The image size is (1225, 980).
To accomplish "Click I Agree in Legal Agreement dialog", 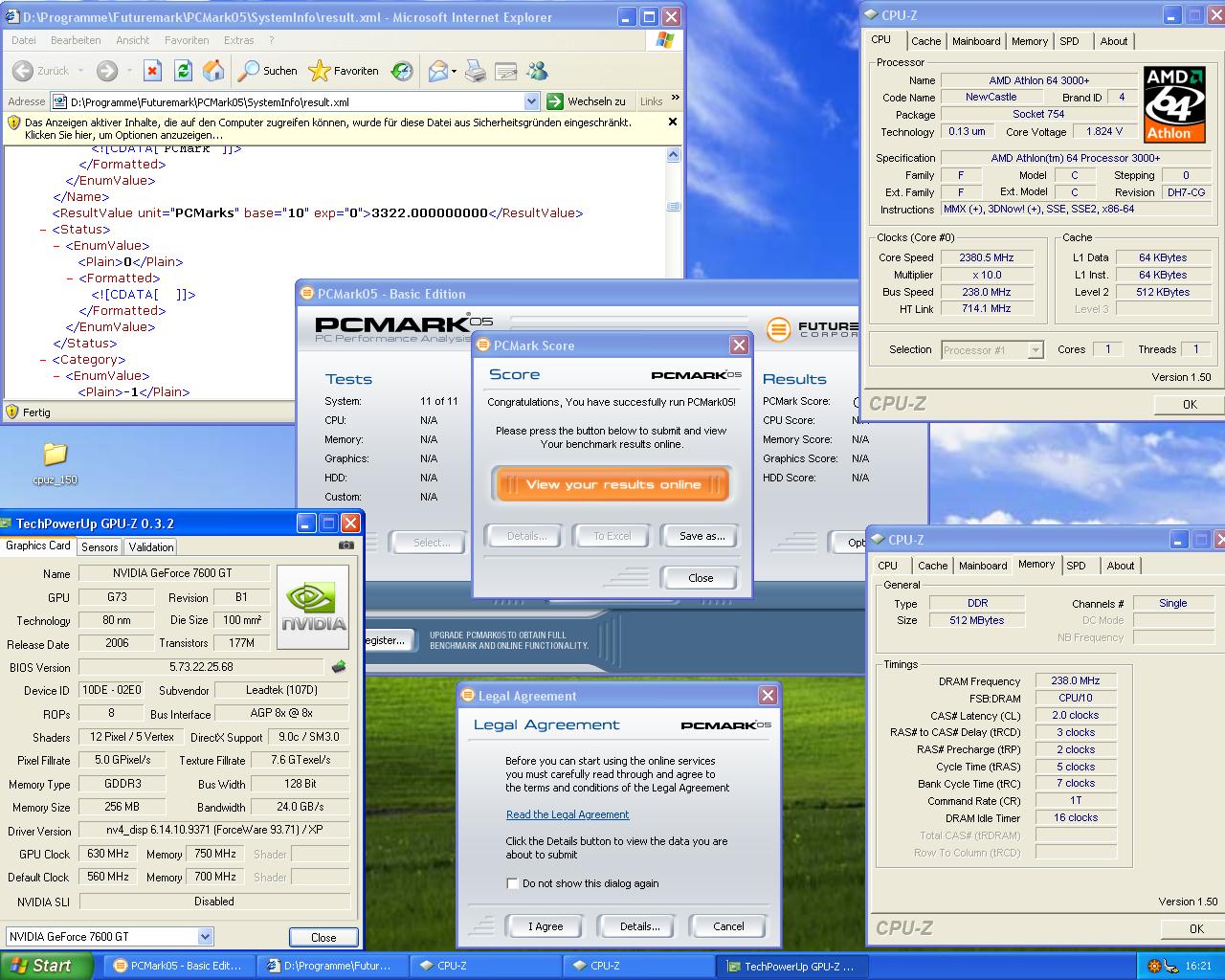I will 546,926.
